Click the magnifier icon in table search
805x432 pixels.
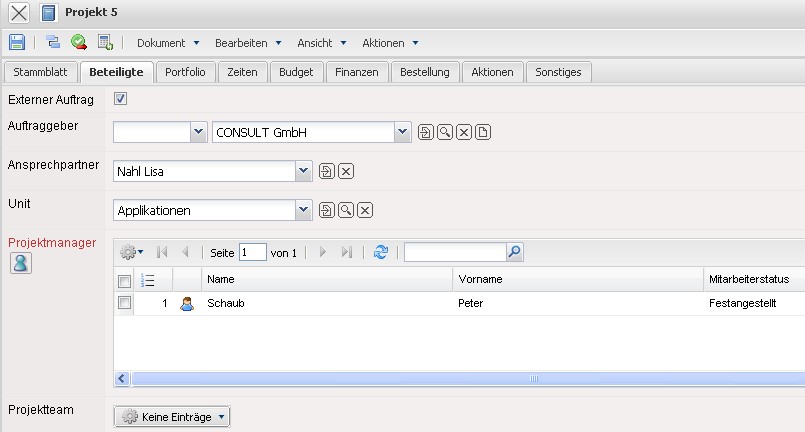tap(514, 252)
